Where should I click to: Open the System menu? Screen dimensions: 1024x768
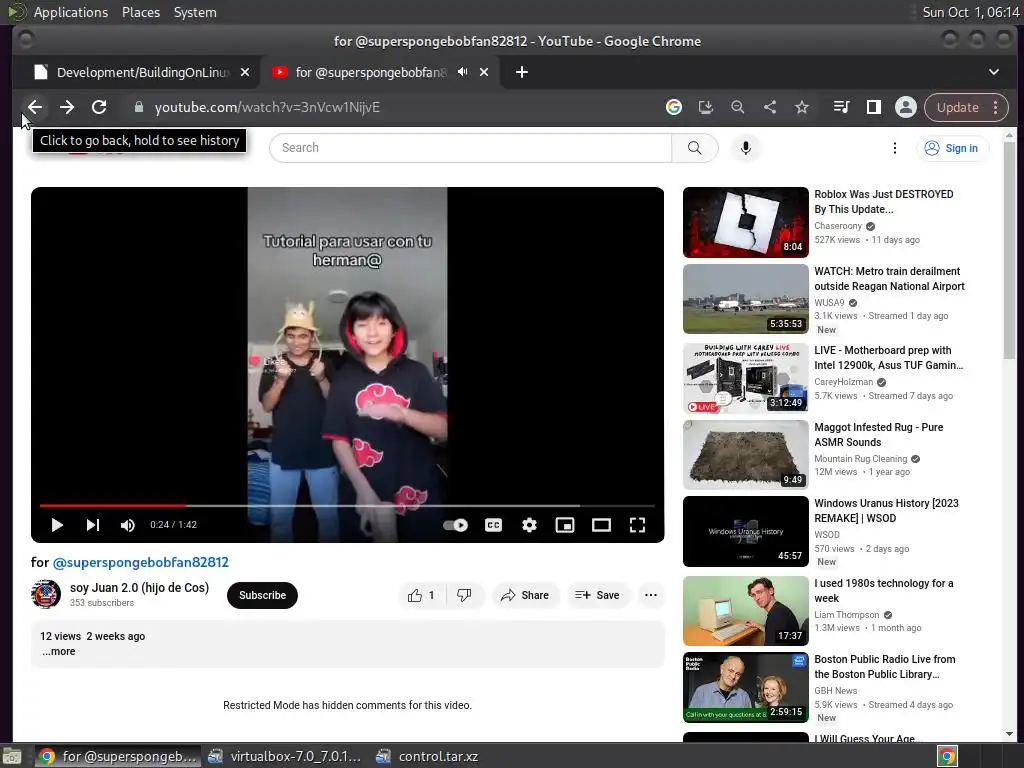click(x=195, y=12)
